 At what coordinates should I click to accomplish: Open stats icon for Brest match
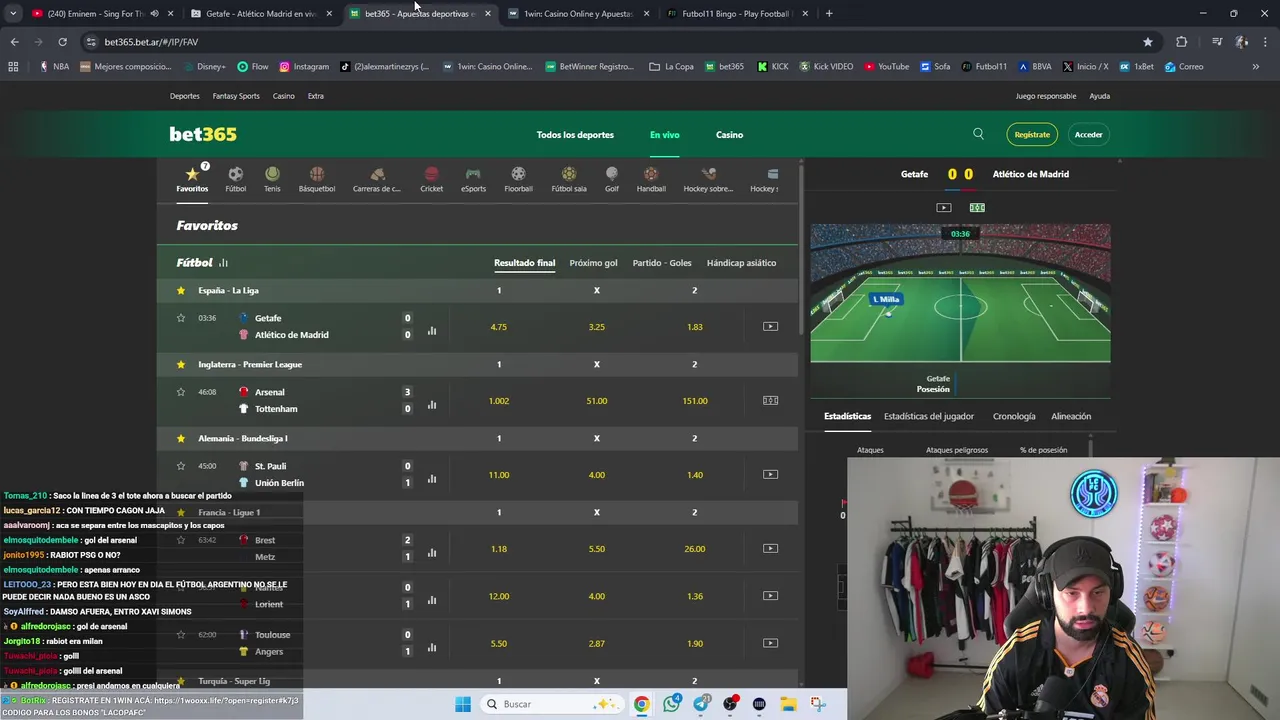[x=432, y=552]
